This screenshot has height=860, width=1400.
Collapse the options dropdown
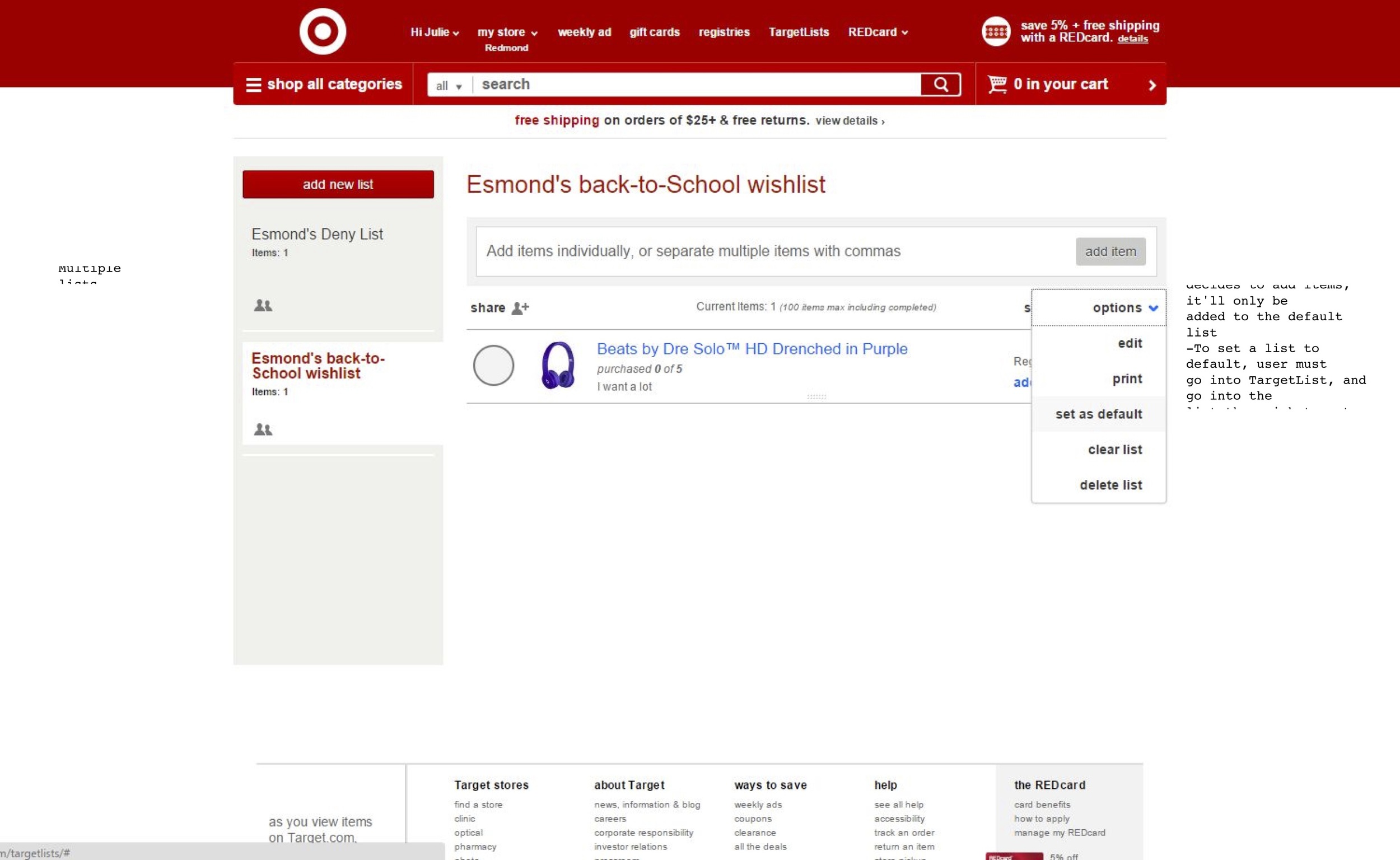tap(1124, 308)
